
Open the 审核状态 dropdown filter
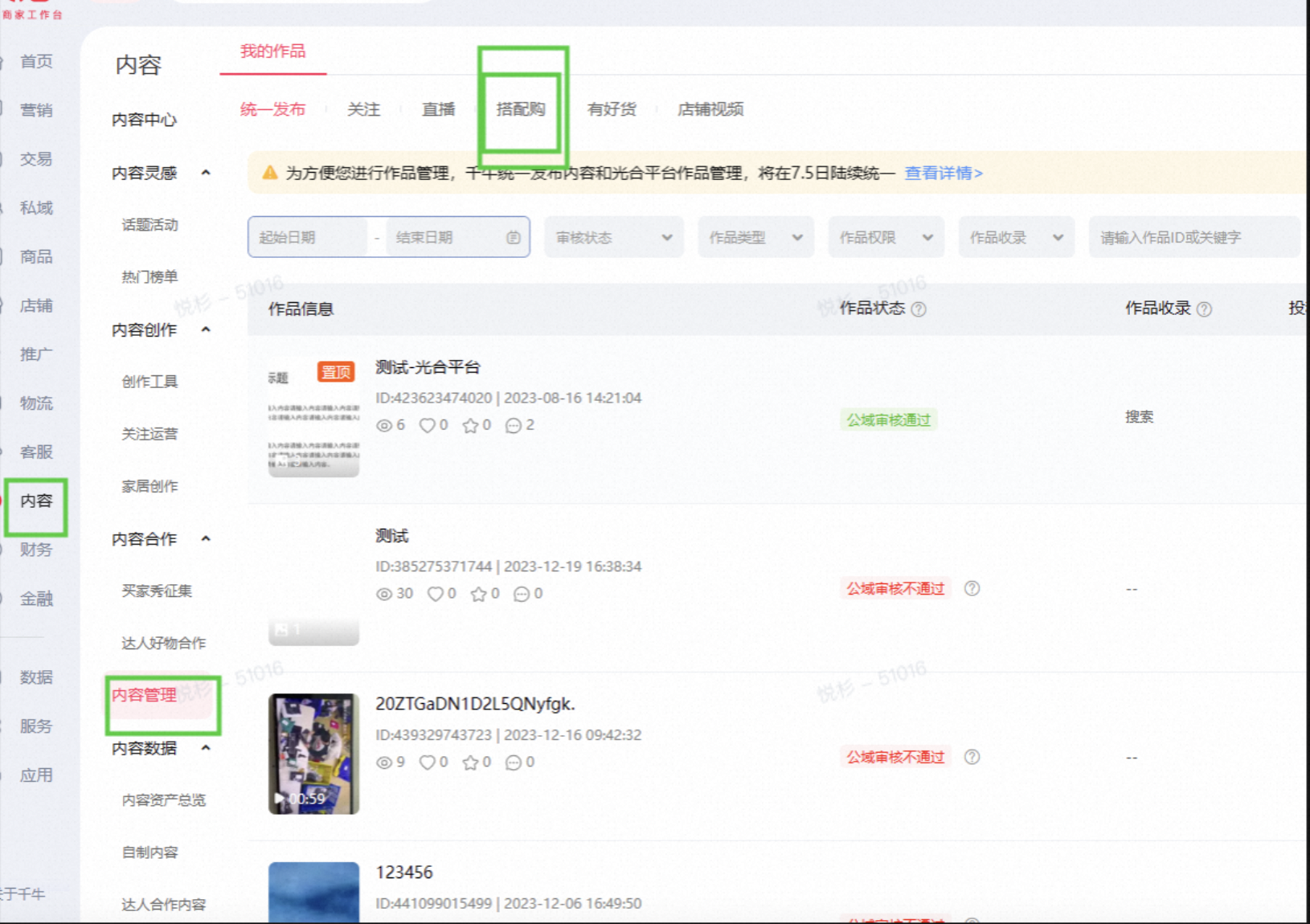point(614,237)
